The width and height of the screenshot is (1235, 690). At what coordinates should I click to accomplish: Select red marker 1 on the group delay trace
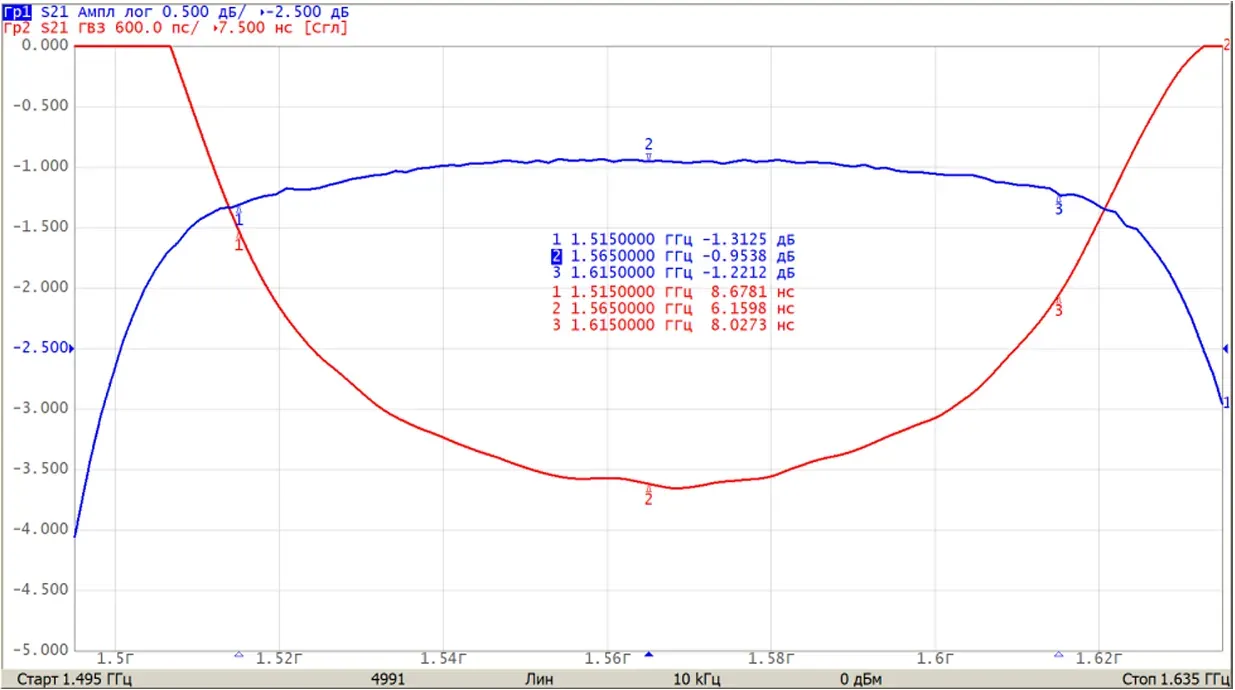238,241
